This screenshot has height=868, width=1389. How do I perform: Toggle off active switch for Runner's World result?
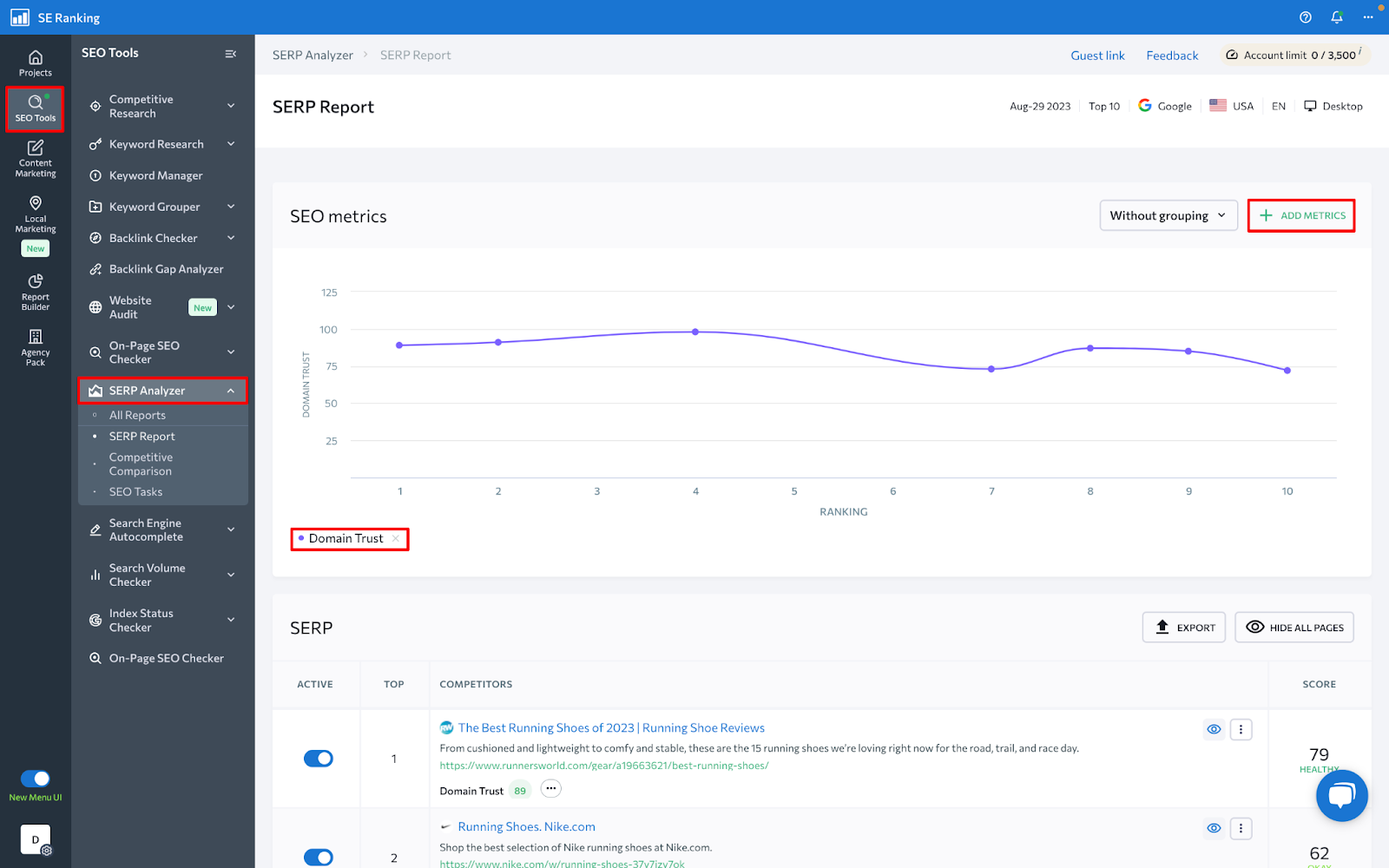318,759
